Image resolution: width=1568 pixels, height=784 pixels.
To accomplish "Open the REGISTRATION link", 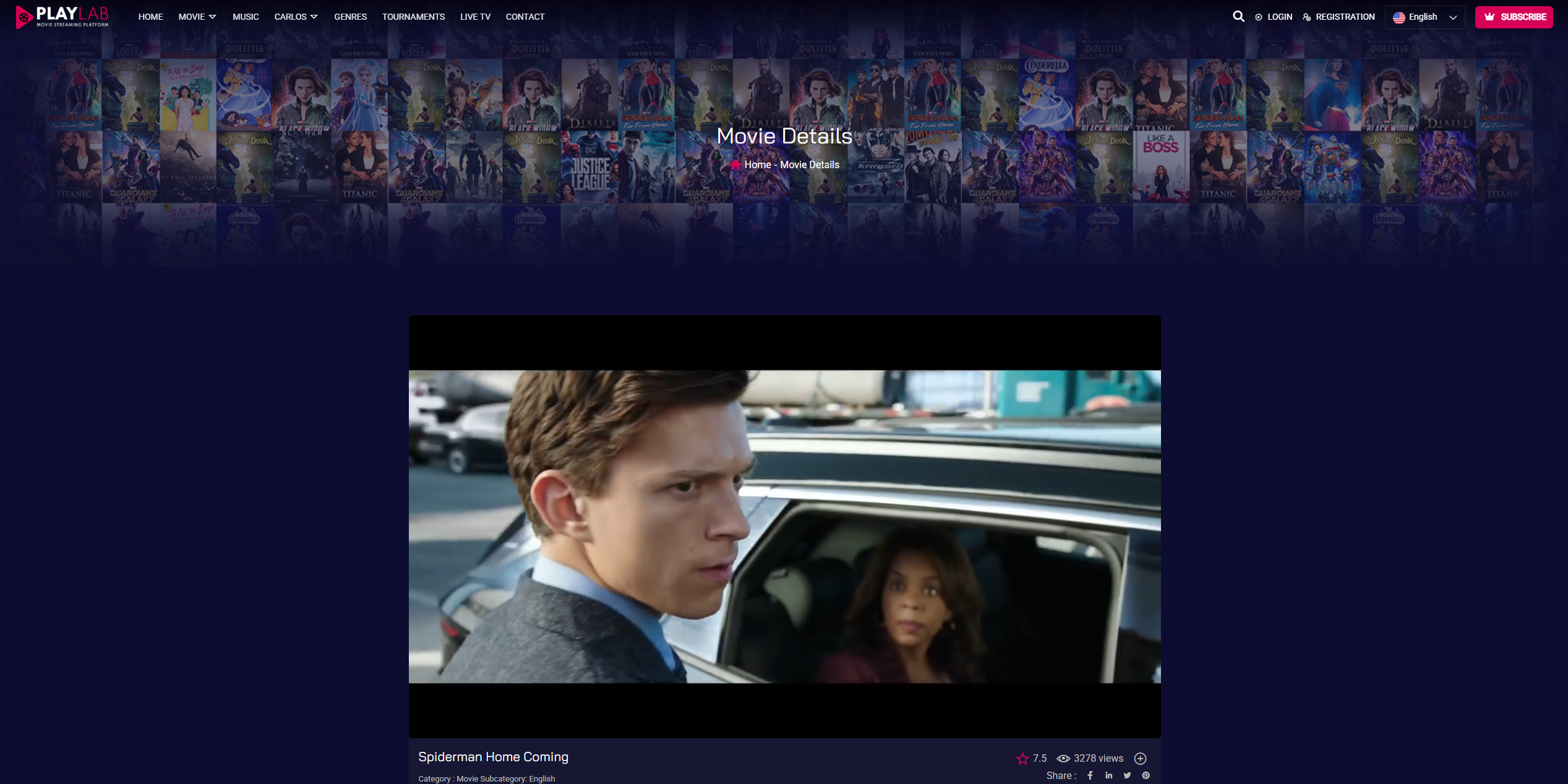I will coord(1339,17).
